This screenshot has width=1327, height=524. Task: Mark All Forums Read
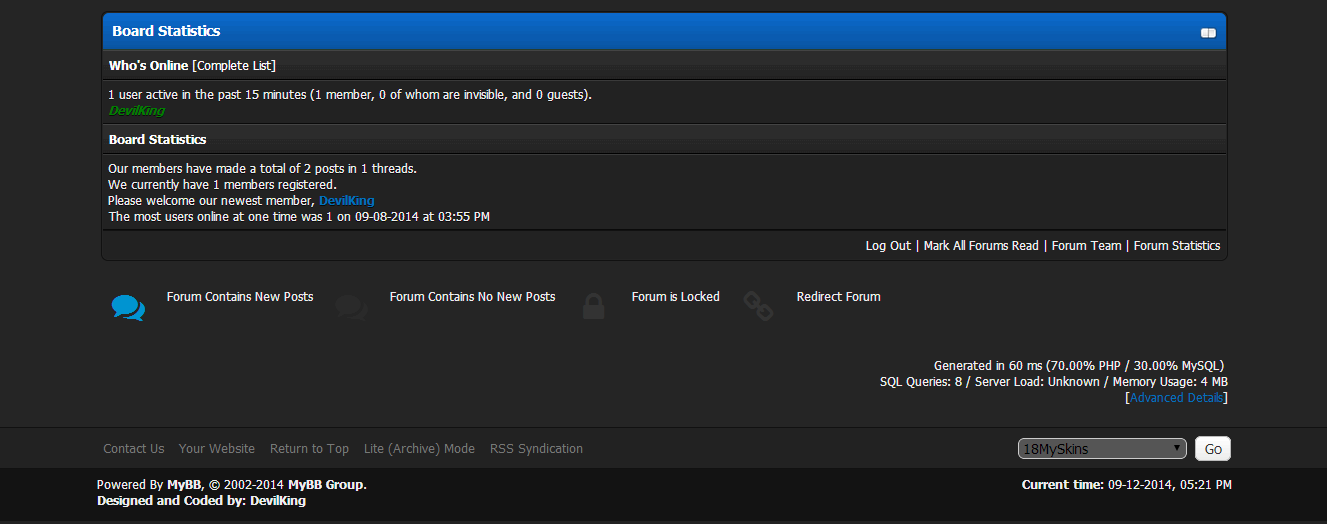point(981,246)
